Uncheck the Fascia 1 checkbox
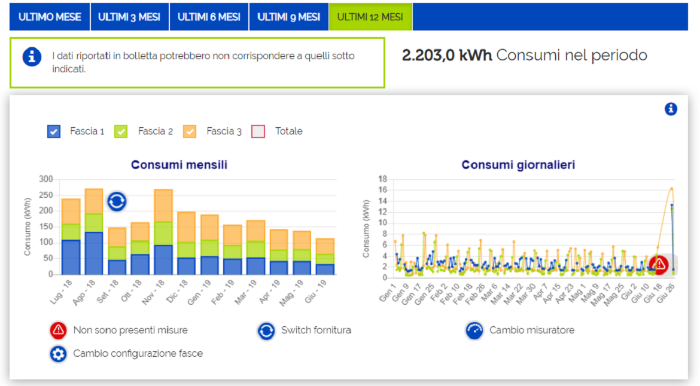 pyautogui.click(x=54, y=131)
